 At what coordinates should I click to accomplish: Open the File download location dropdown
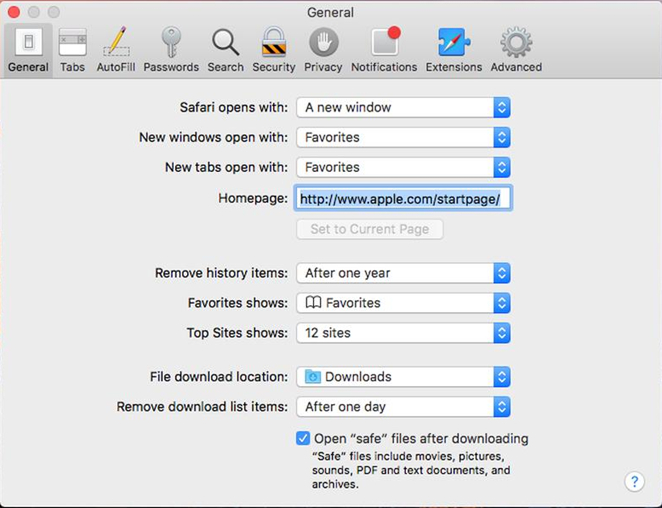pyautogui.click(x=403, y=377)
